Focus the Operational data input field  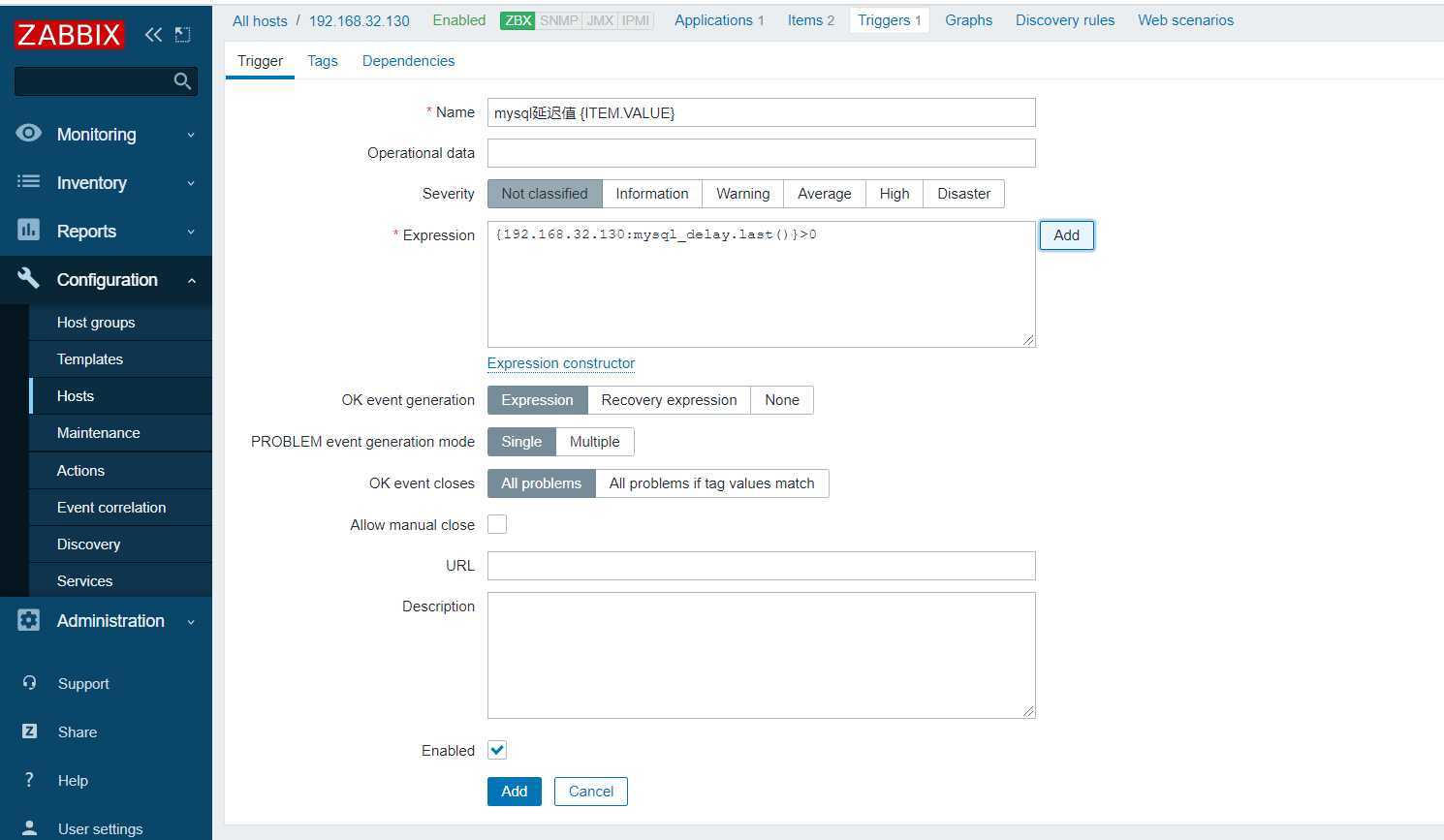(x=761, y=153)
